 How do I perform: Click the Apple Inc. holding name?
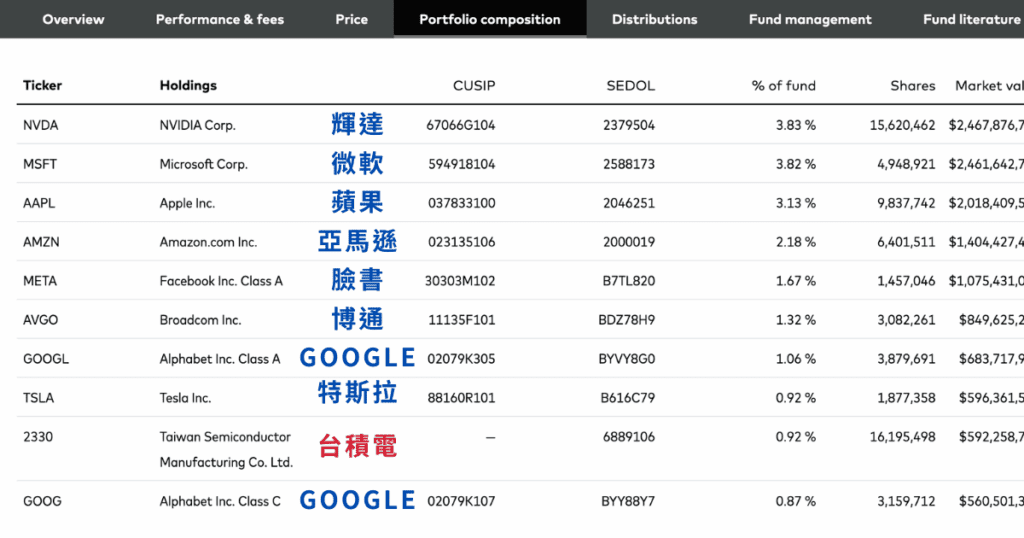[187, 203]
